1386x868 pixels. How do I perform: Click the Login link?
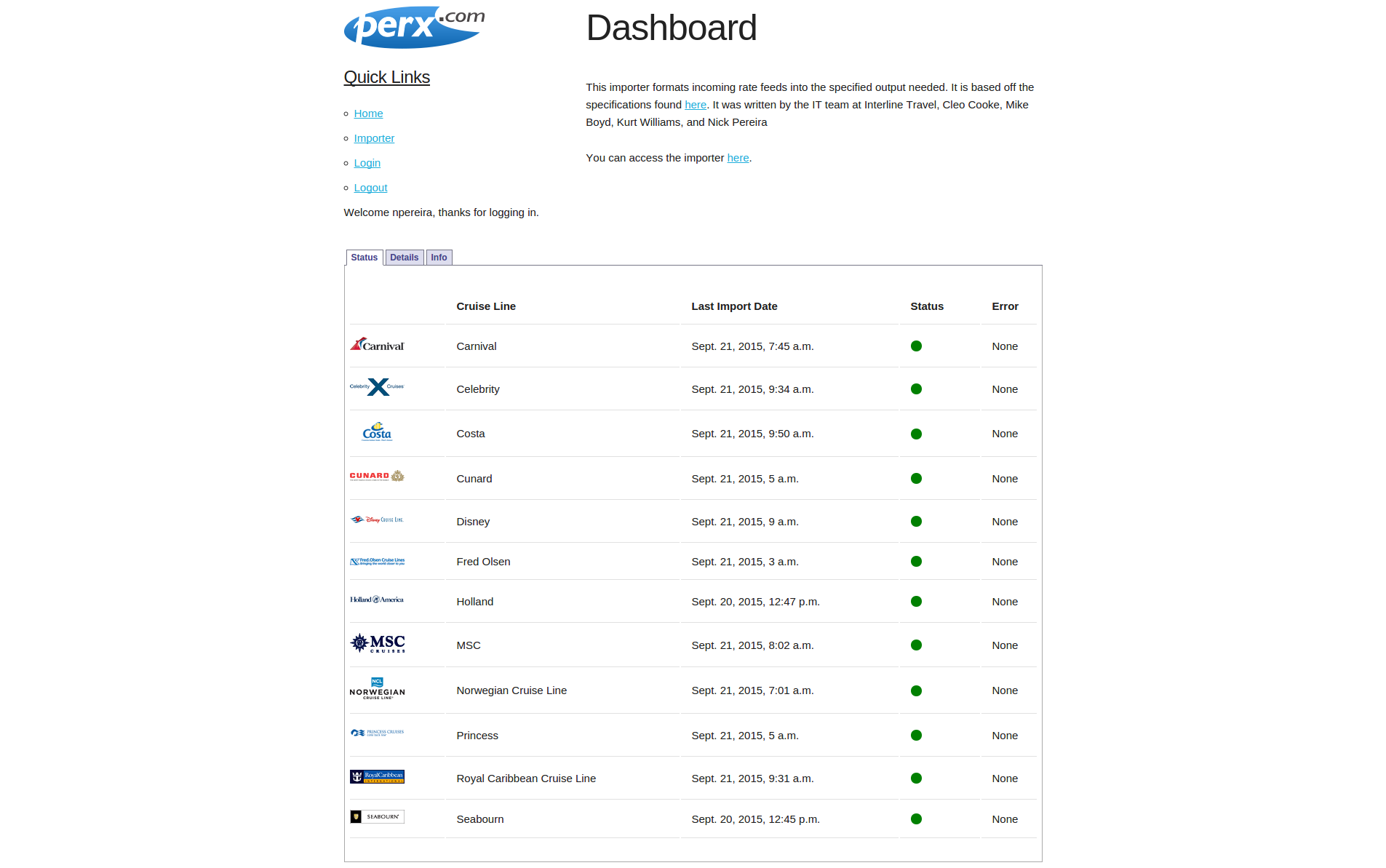tap(367, 163)
